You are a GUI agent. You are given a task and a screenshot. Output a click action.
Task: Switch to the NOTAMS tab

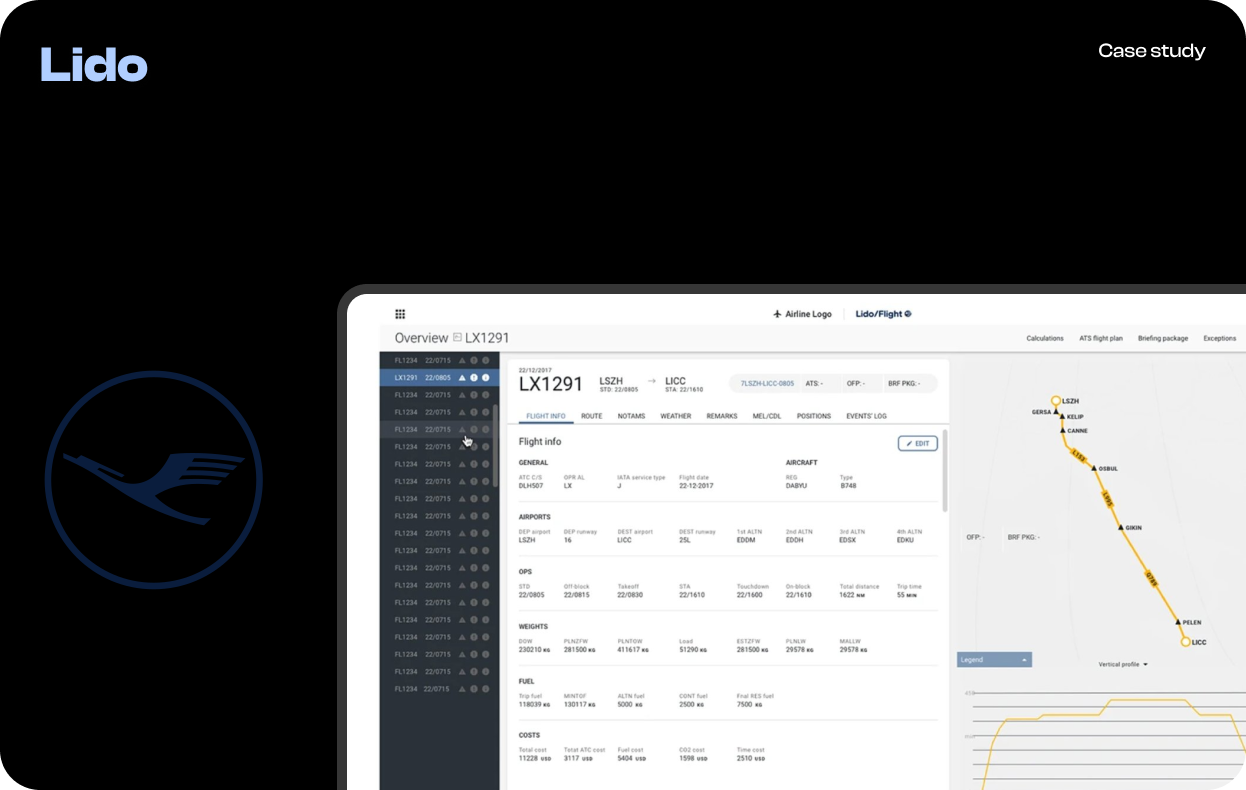(631, 416)
